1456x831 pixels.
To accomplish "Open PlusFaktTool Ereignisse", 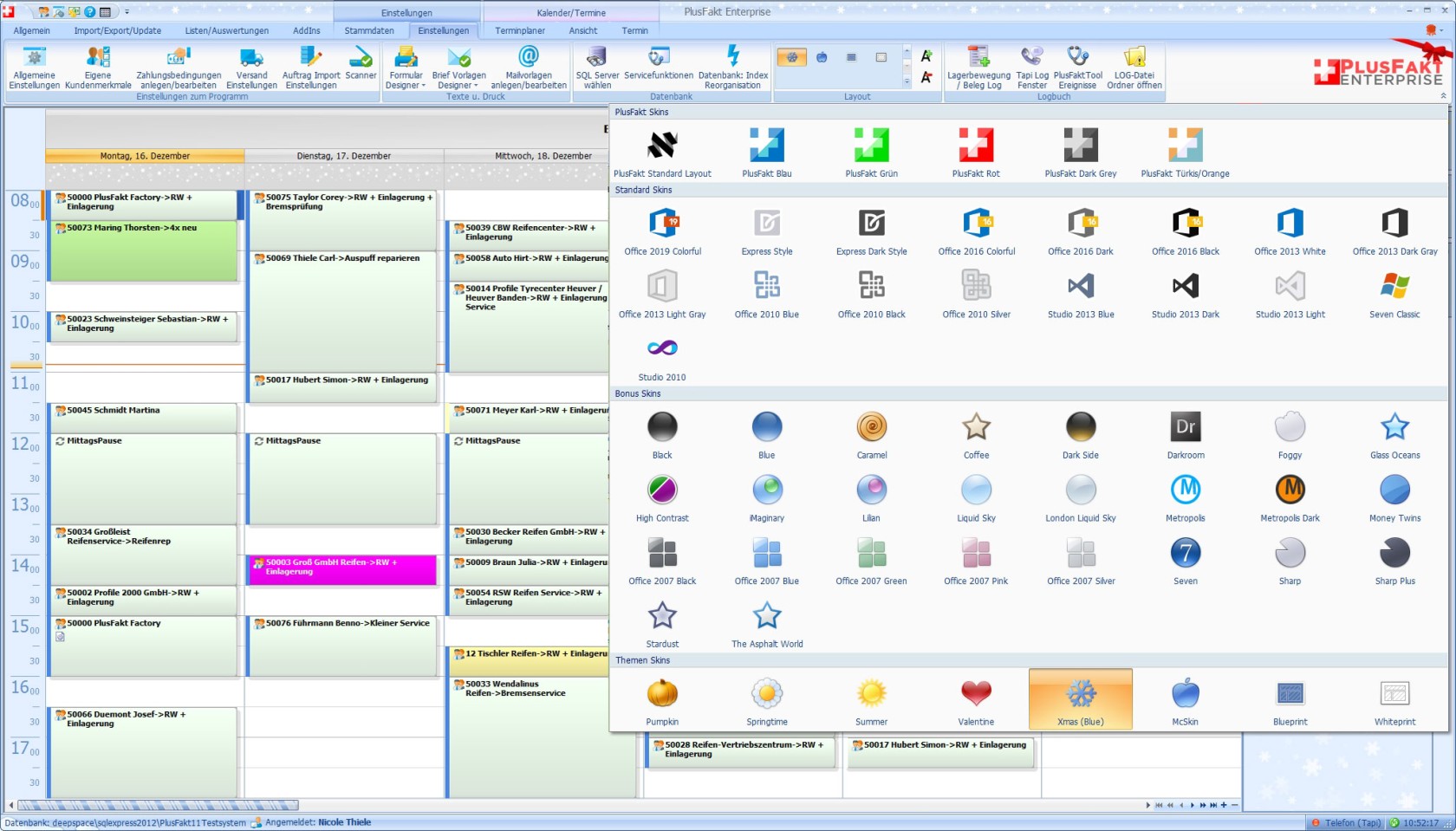I will pos(1078,68).
